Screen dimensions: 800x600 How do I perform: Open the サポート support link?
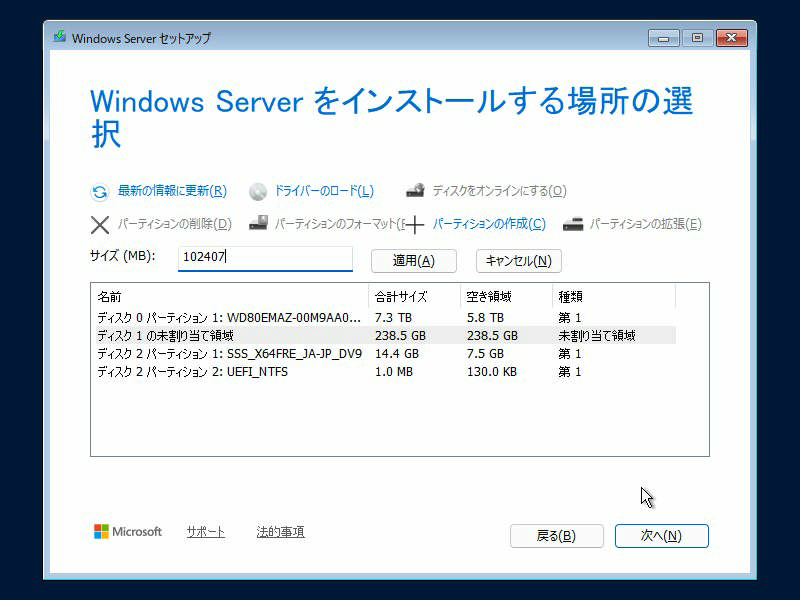[x=205, y=532]
